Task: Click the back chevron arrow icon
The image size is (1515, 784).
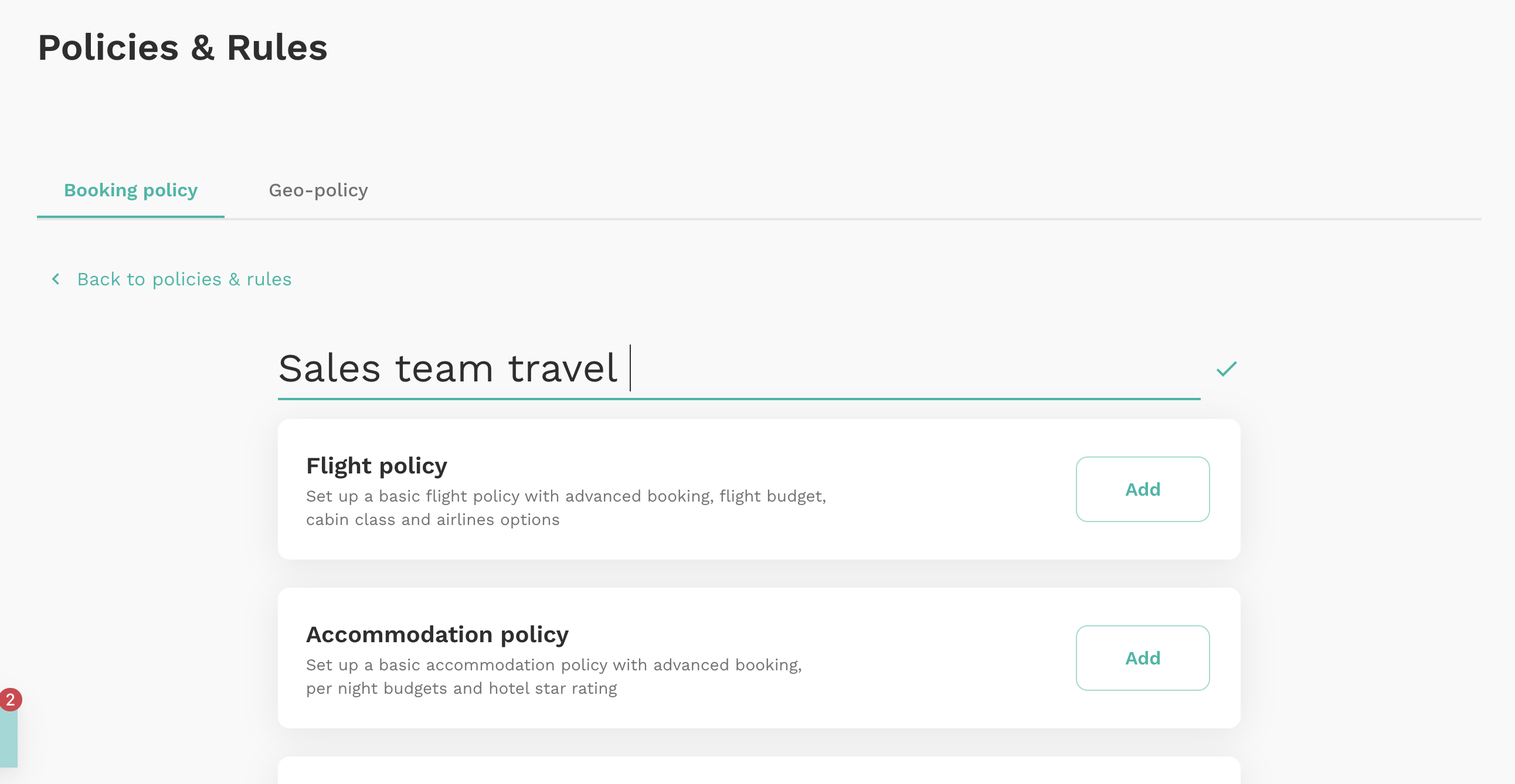Action: (56, 279)
